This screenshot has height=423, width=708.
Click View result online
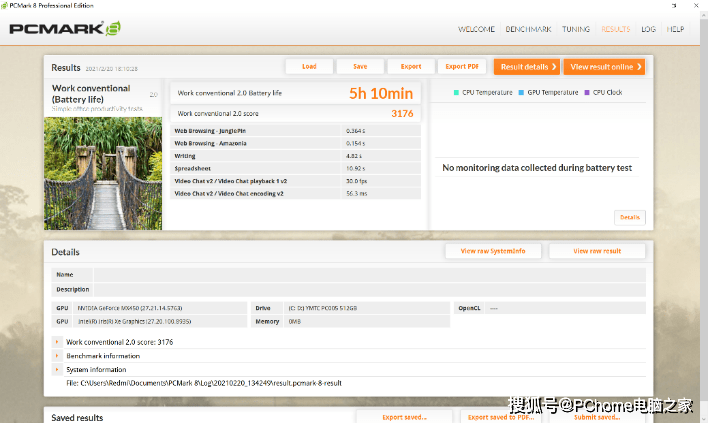point(604,67)
